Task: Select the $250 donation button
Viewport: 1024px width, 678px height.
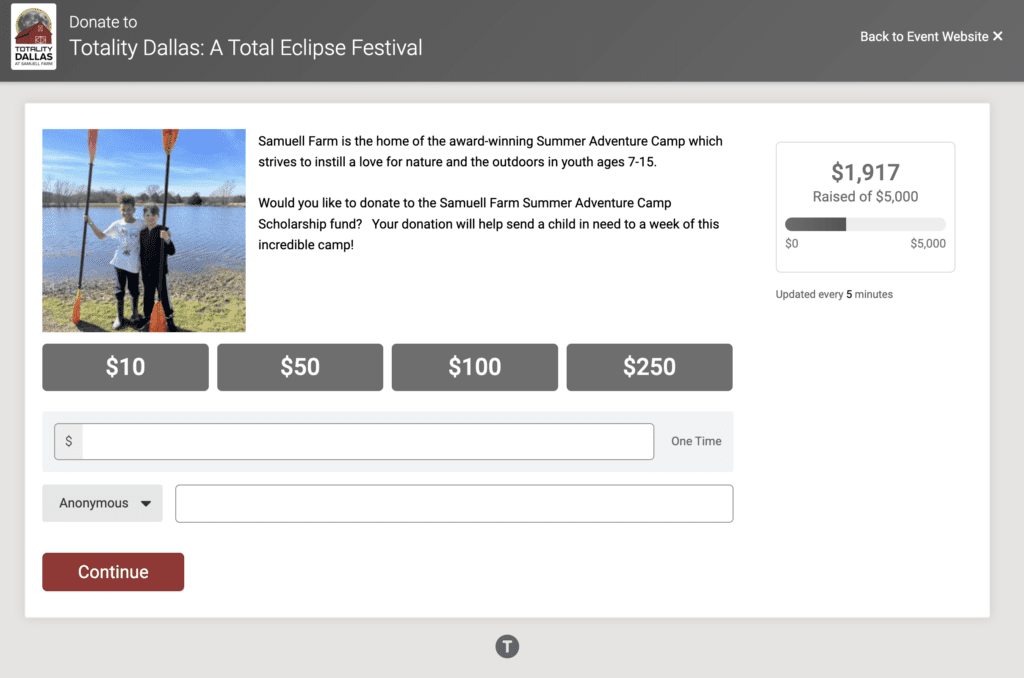Action: pos(649,367)
